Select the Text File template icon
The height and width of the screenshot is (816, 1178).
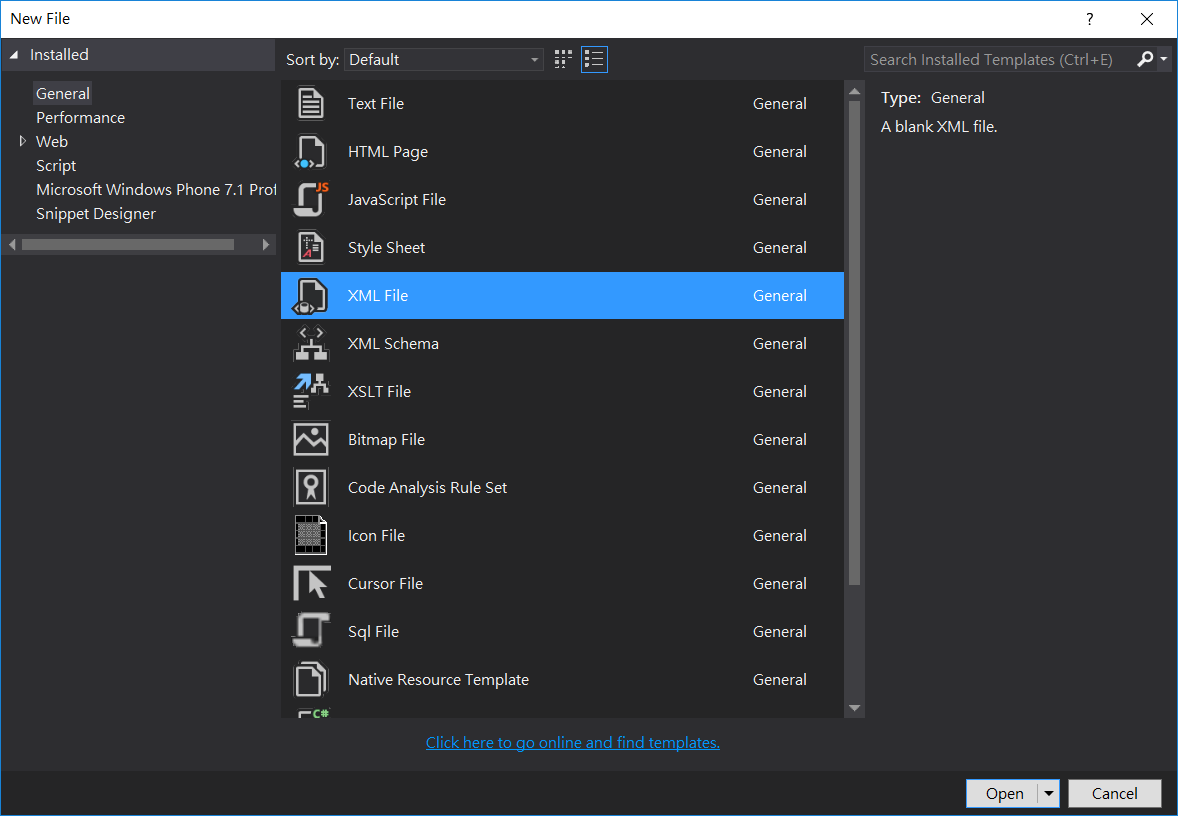(x=310, y=104)
